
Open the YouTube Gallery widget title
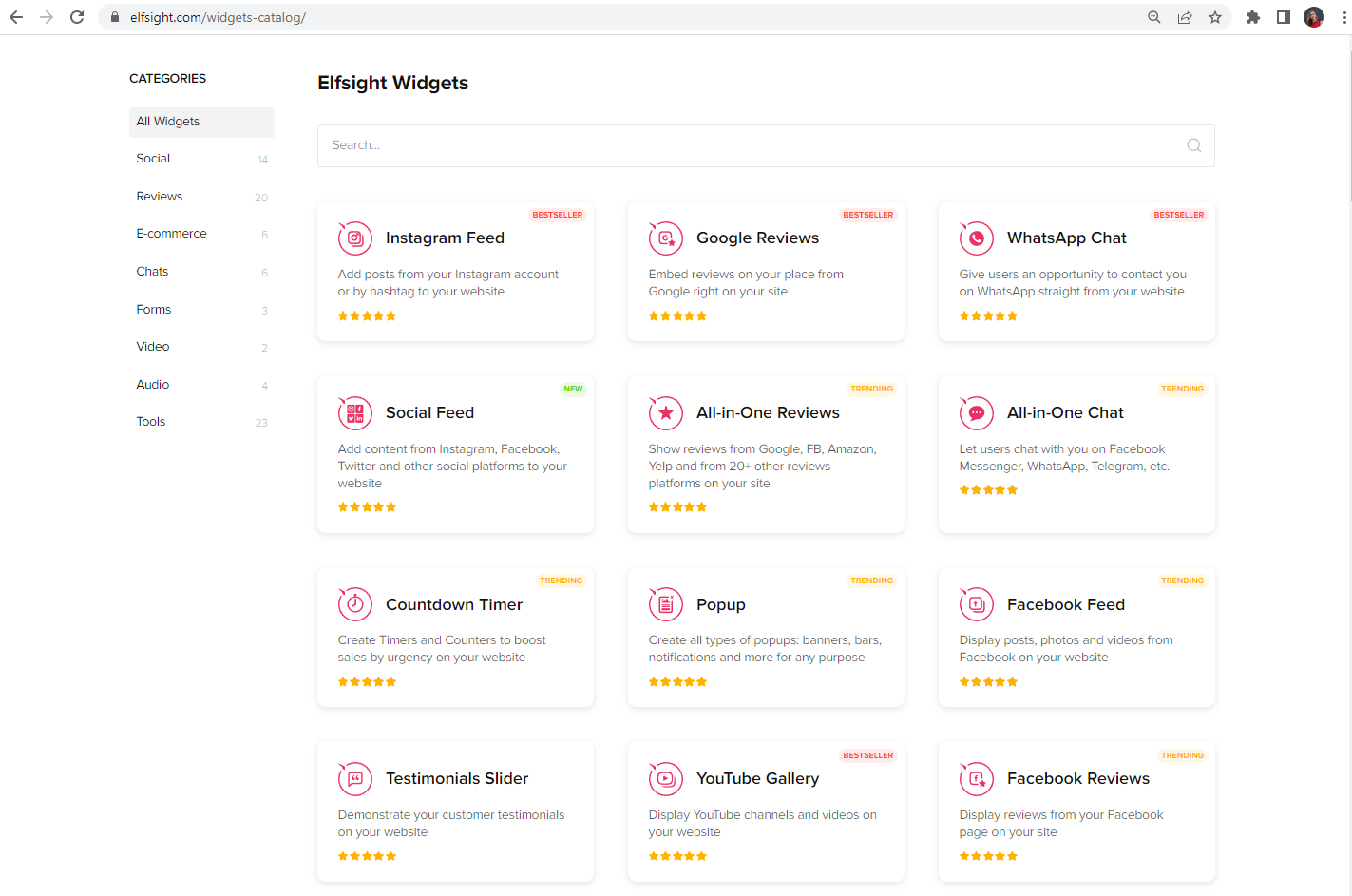click(x=757, y=779)
